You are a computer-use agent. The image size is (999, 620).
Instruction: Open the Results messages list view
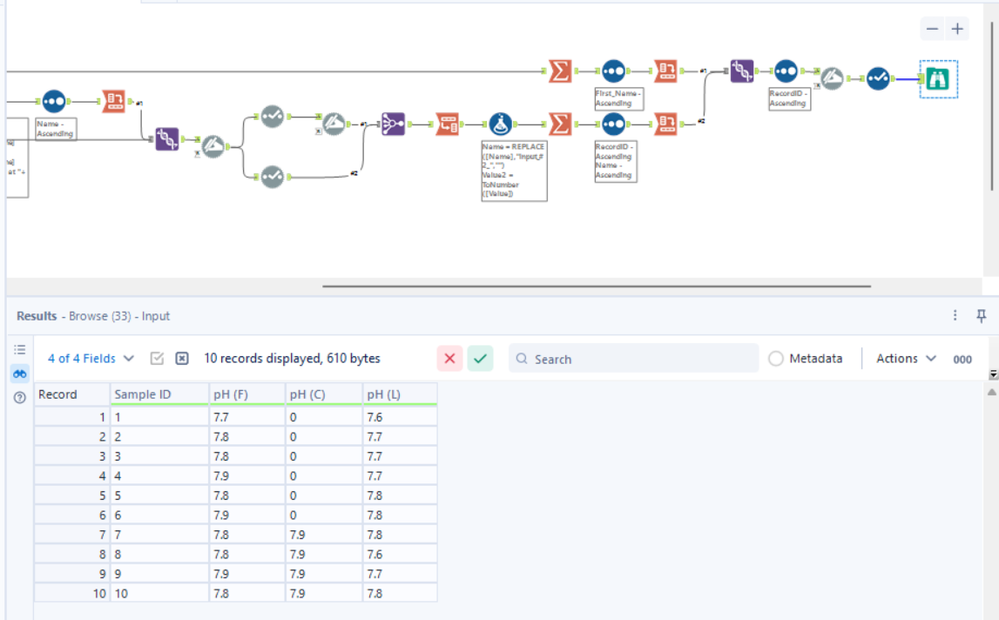point(20,350)
